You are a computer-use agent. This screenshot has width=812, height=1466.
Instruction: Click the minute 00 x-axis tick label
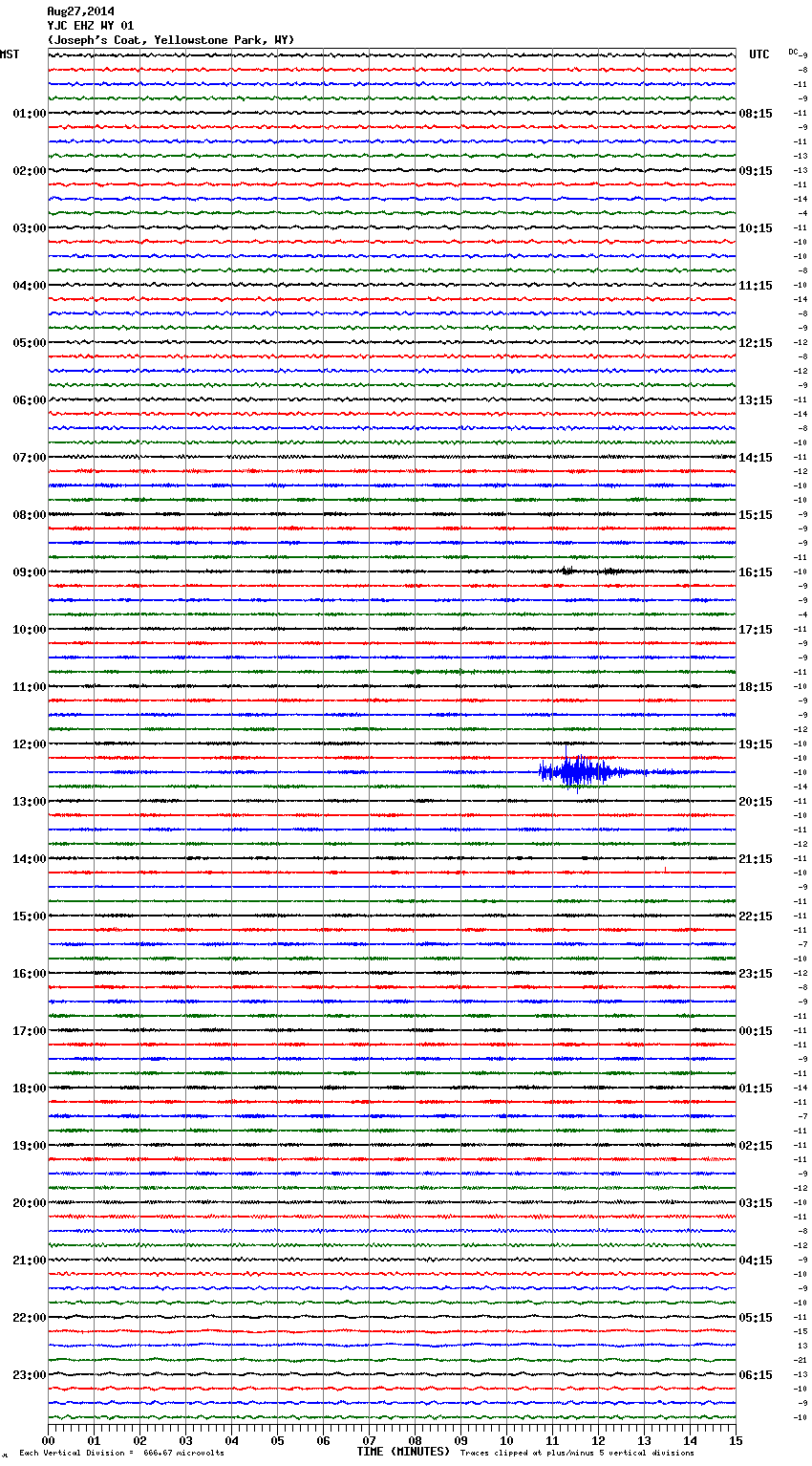48,1441
